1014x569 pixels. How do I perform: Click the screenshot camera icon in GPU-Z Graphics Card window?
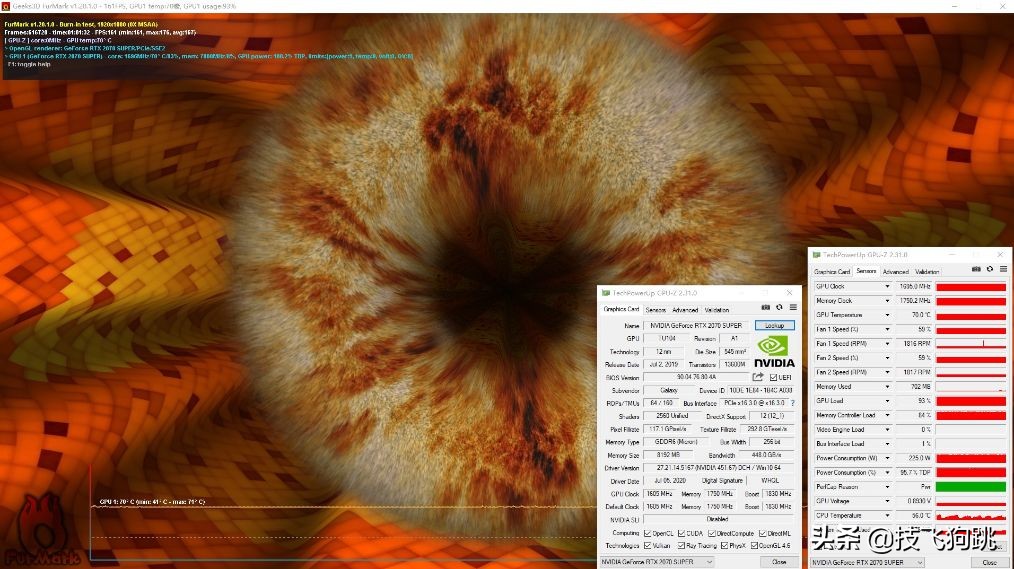point(766,308)
